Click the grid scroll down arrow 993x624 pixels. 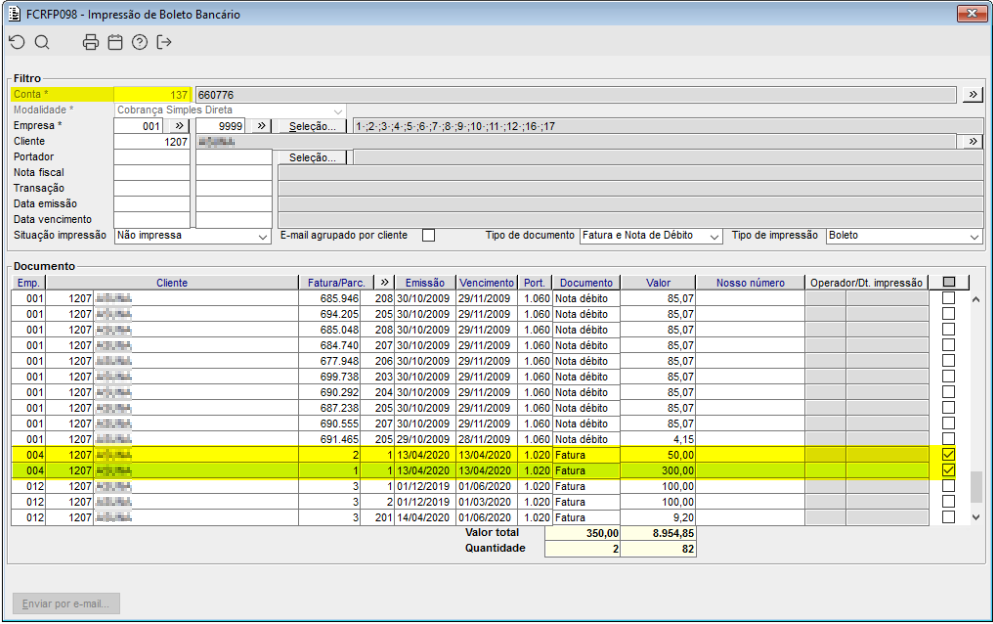(x=976, y=517)
